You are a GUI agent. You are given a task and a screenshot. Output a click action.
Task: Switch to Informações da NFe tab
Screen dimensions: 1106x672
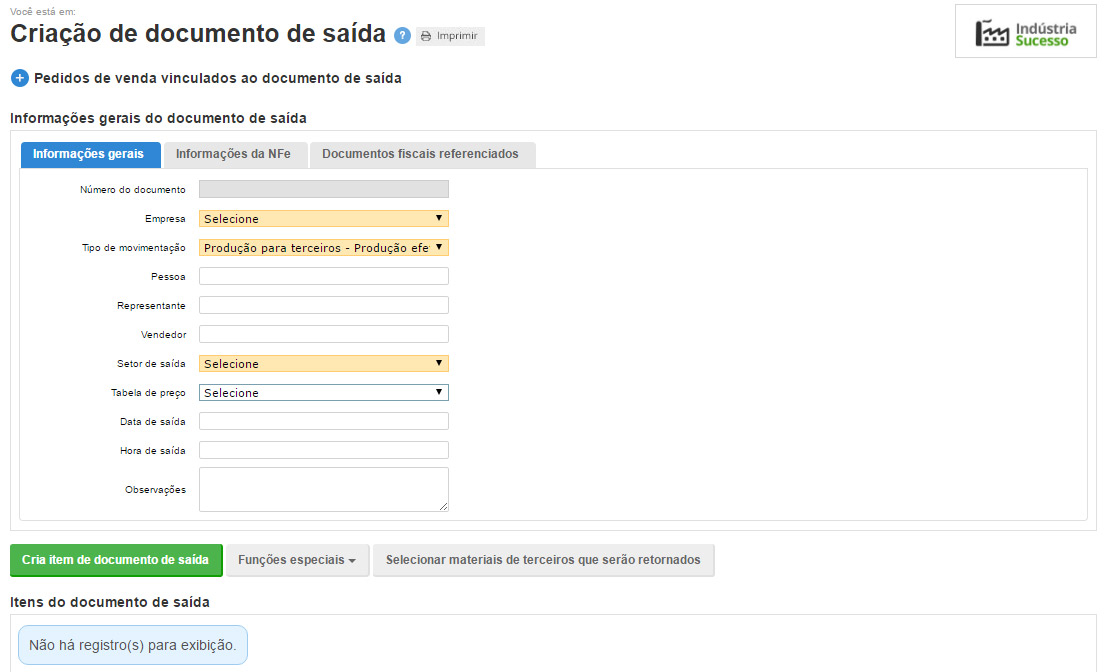233,154
